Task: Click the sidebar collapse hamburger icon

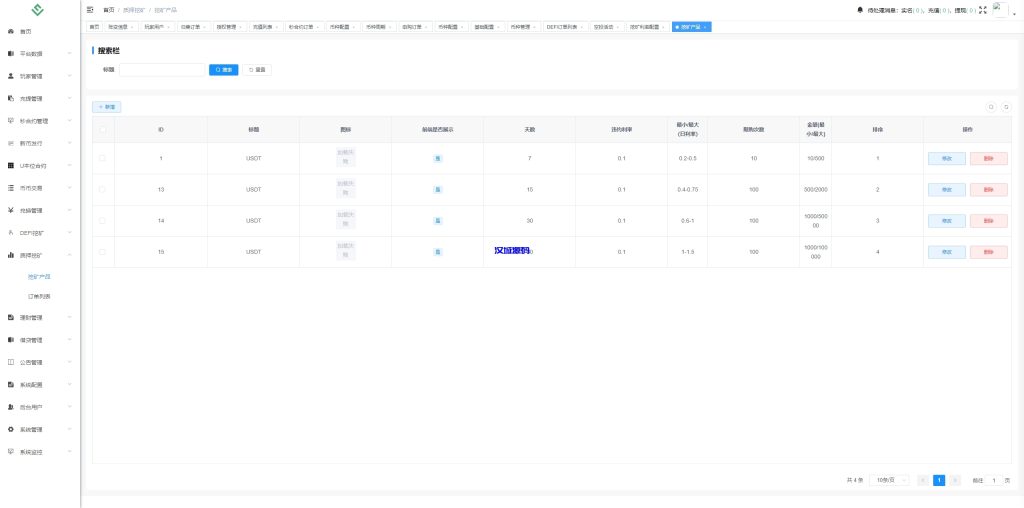Action: (x=90, y=9)
